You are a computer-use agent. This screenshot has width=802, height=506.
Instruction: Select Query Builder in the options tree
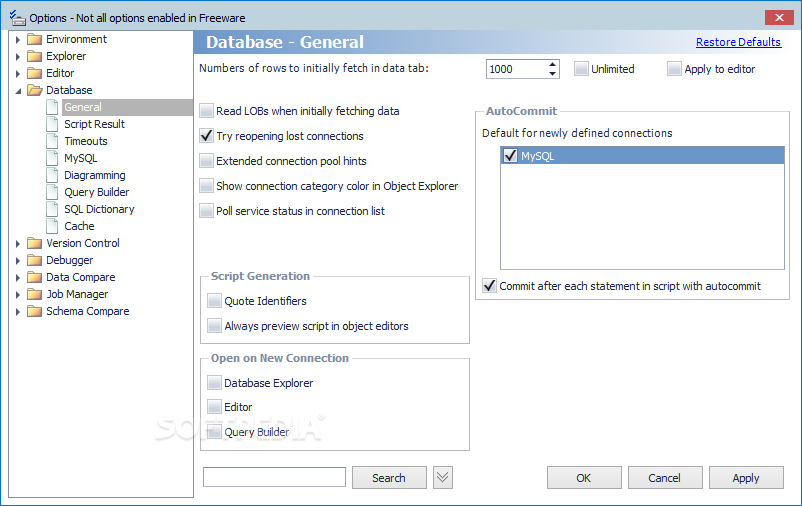[x=96, y=192]
